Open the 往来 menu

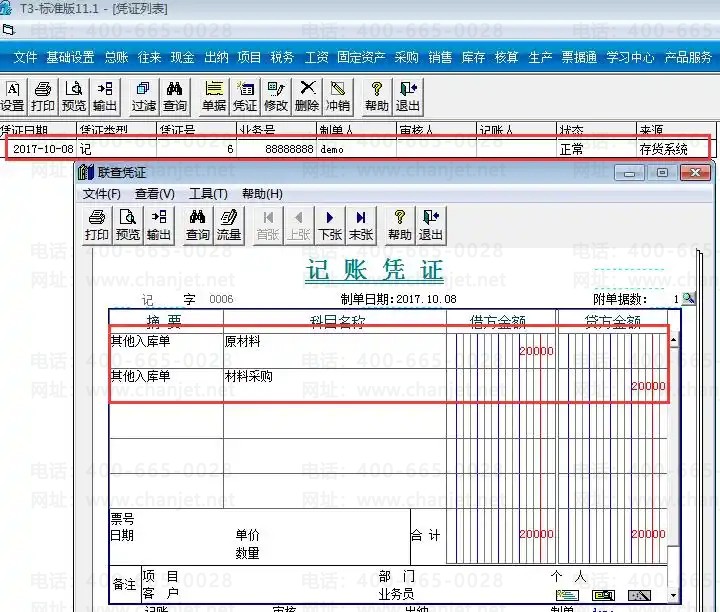(x=150, y=57)
